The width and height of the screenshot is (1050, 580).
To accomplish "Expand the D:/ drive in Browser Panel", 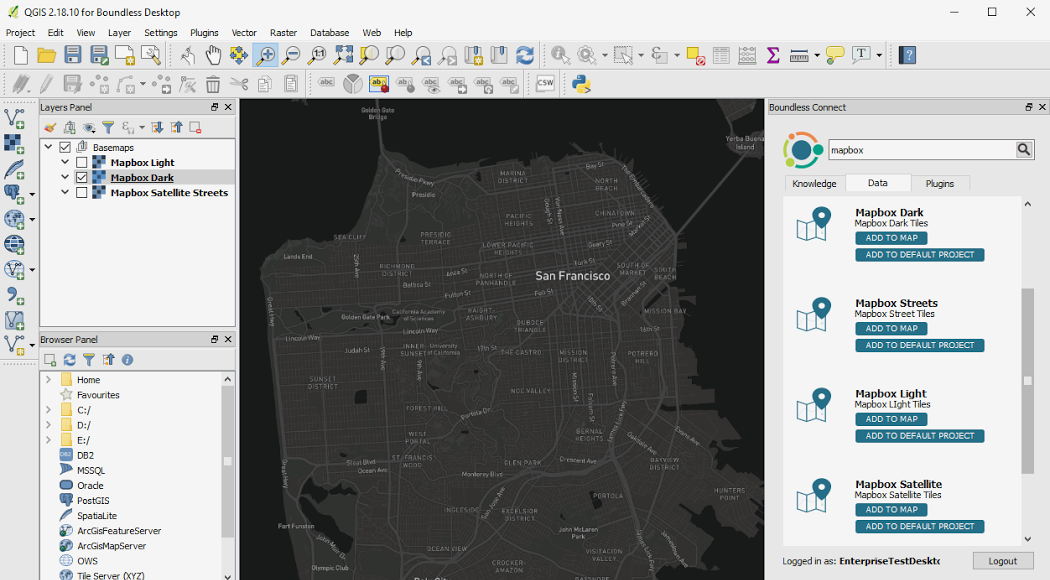I will (48, 425).
